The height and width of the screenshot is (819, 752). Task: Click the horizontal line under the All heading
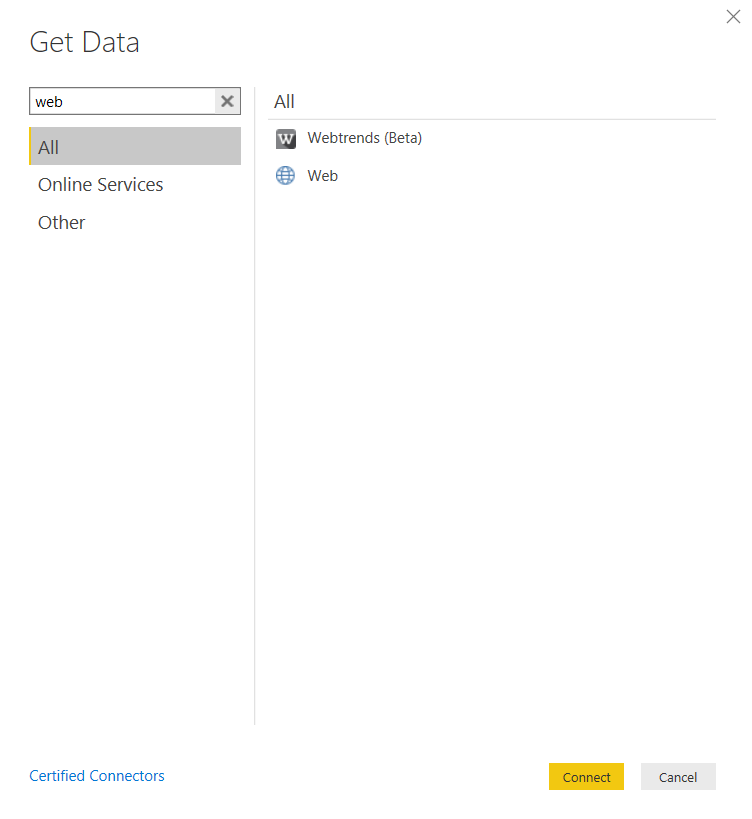(492, 120)
